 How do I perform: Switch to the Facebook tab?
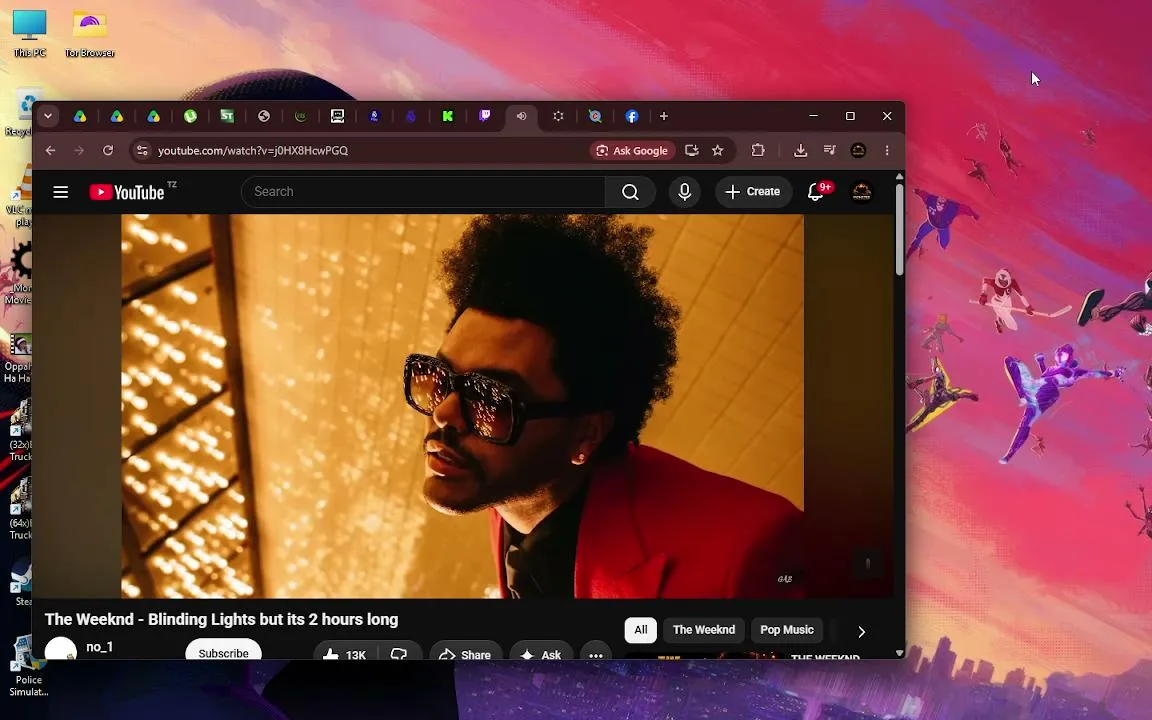[632, 116]
